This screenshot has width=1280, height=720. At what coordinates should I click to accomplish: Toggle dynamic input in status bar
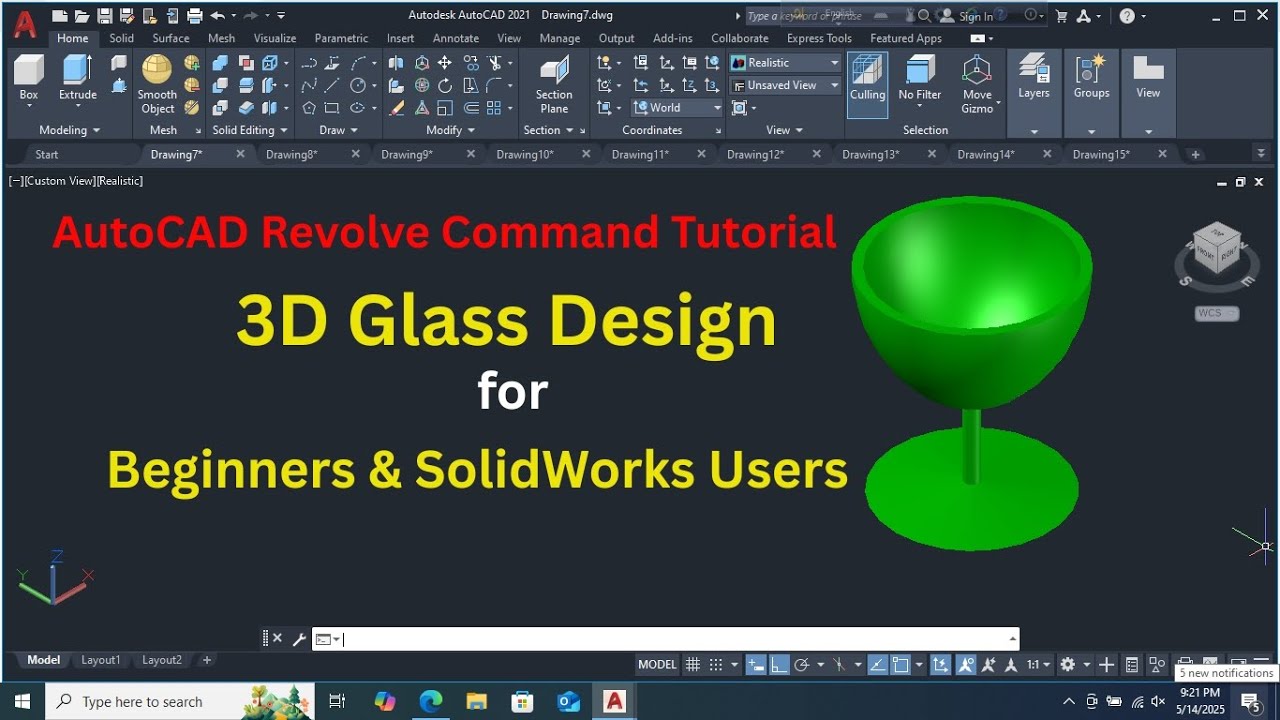pyautogui.click(x=756, y=664)
